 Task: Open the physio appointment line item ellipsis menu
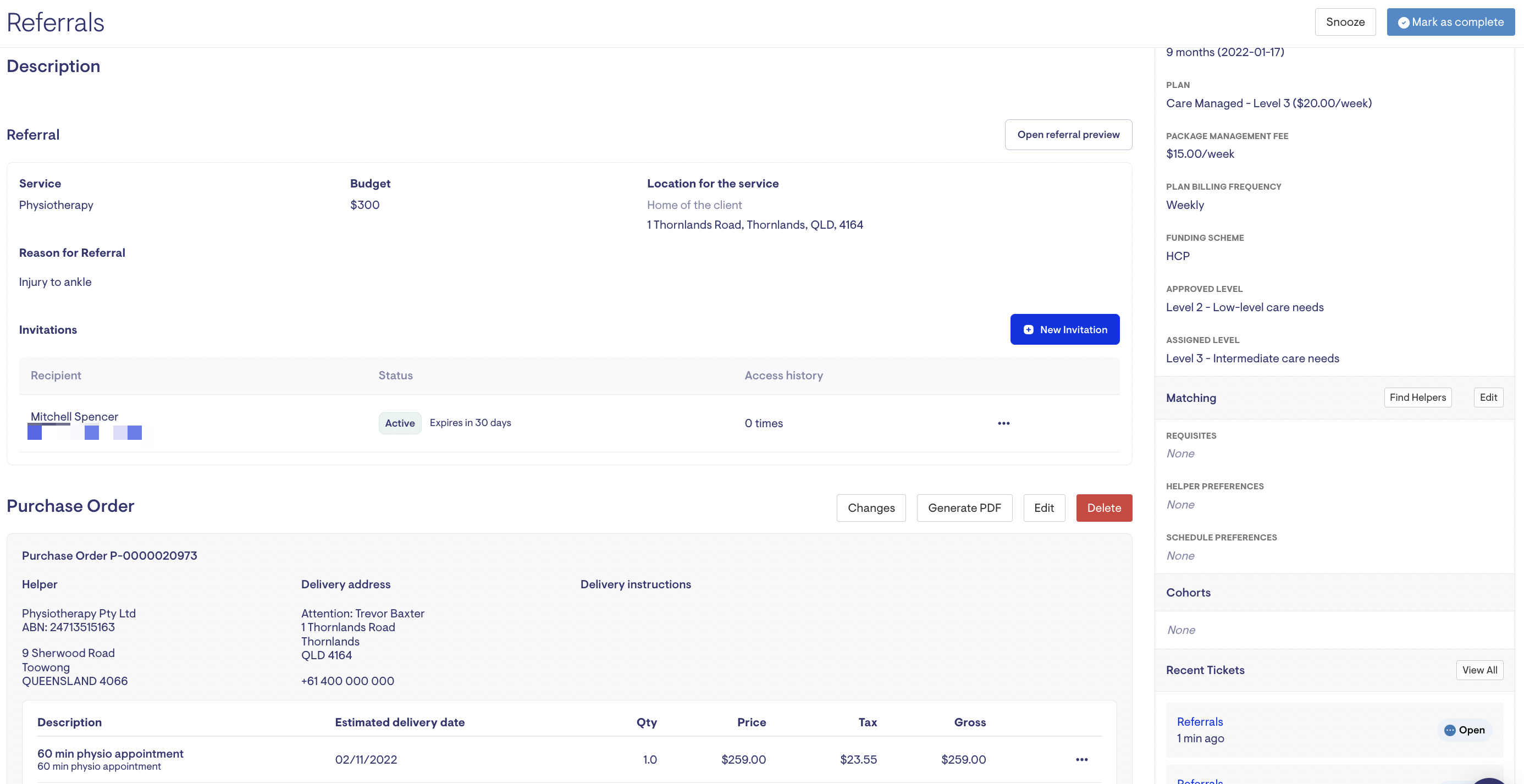[x=1081, y=759]
